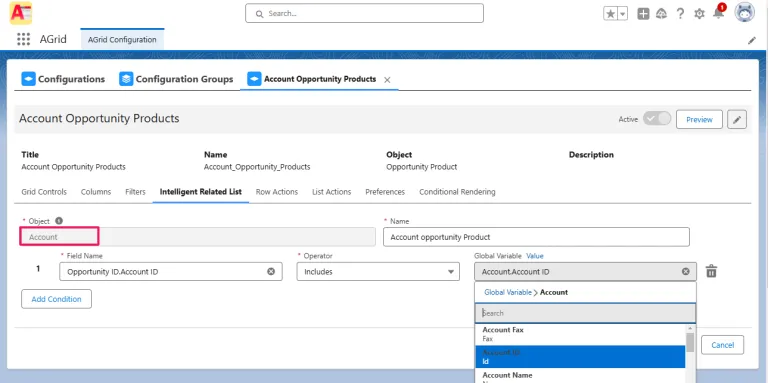Click the AGrid app logo
Screen dimensions: 768x383
point(21,13)
